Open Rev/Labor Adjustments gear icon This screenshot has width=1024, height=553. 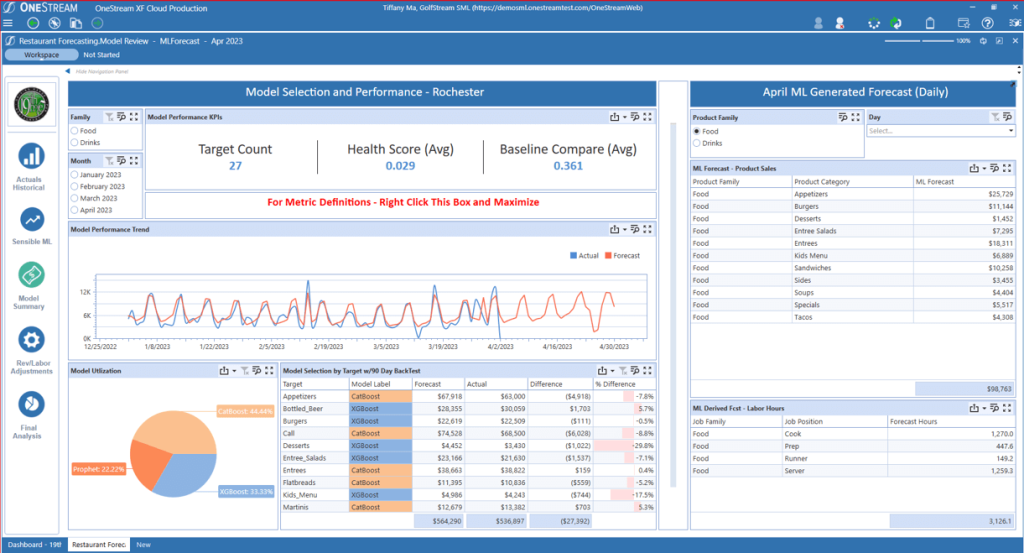pos(31,340)
